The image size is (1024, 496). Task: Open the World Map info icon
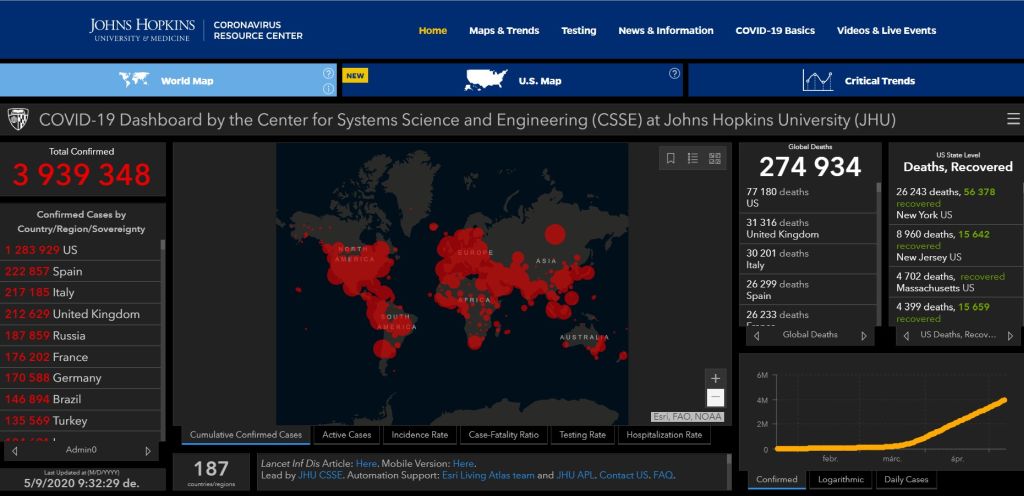click(x=328, y=89)
